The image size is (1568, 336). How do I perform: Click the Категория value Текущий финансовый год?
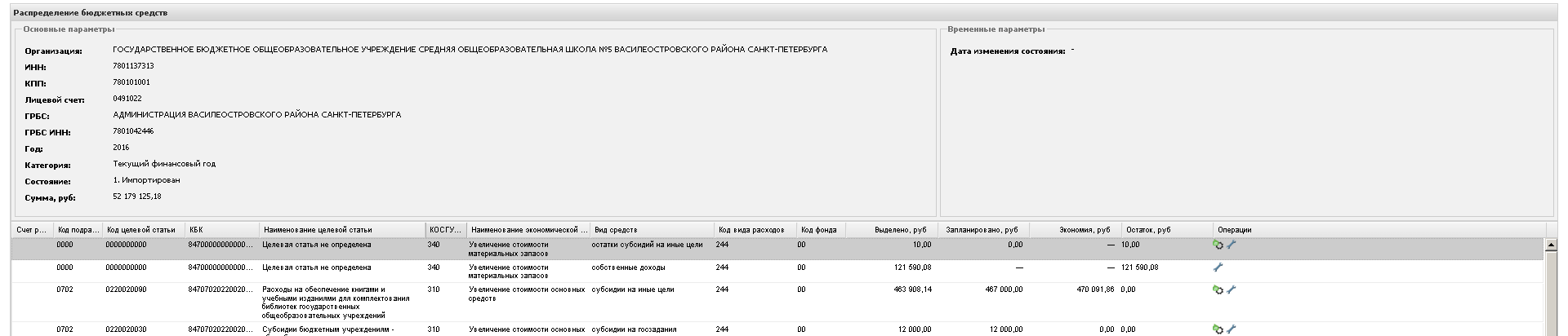pyautogui.click(x=164, y=164)
